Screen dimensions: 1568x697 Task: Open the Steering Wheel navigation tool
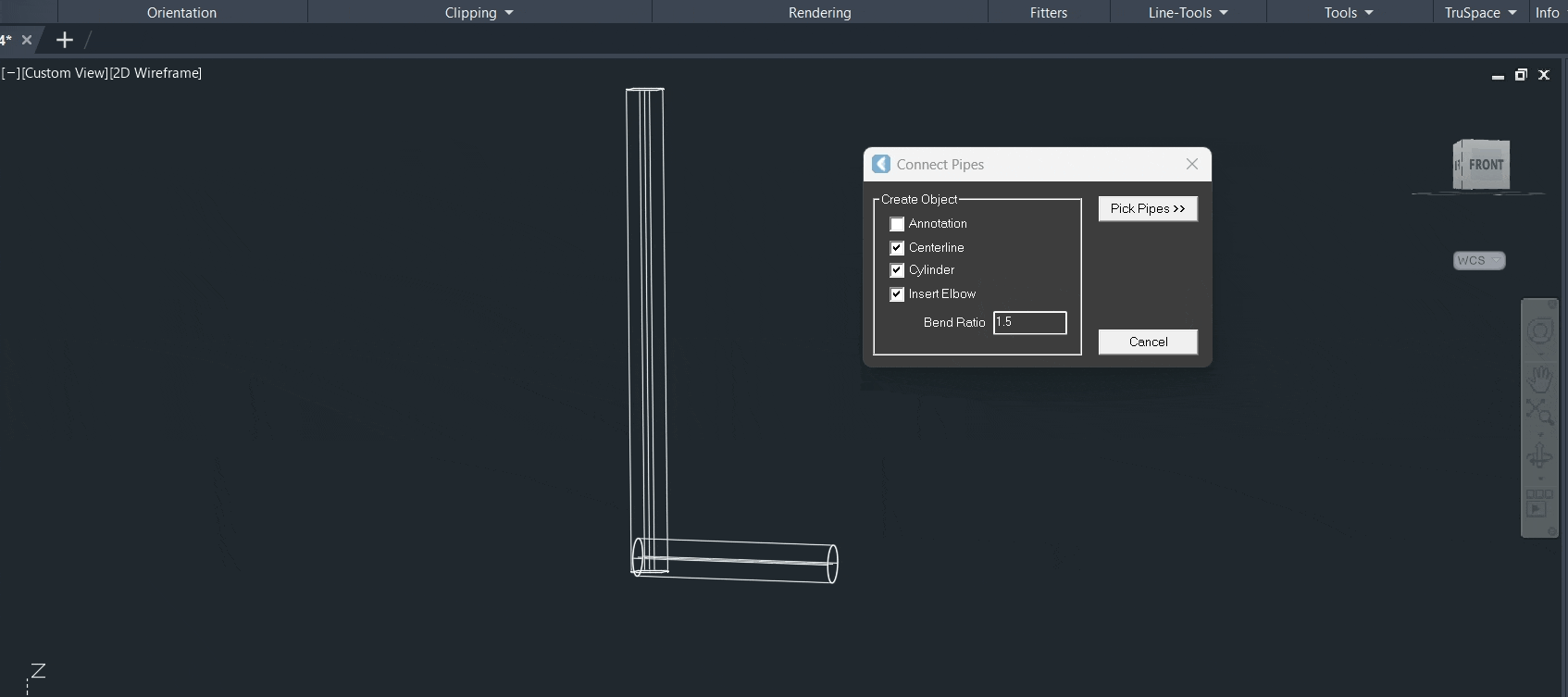click(x=1539, y=331)
